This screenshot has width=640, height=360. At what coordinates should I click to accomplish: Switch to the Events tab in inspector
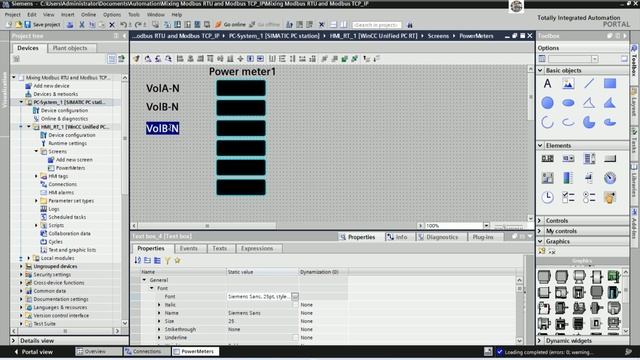tap(188, 248)
